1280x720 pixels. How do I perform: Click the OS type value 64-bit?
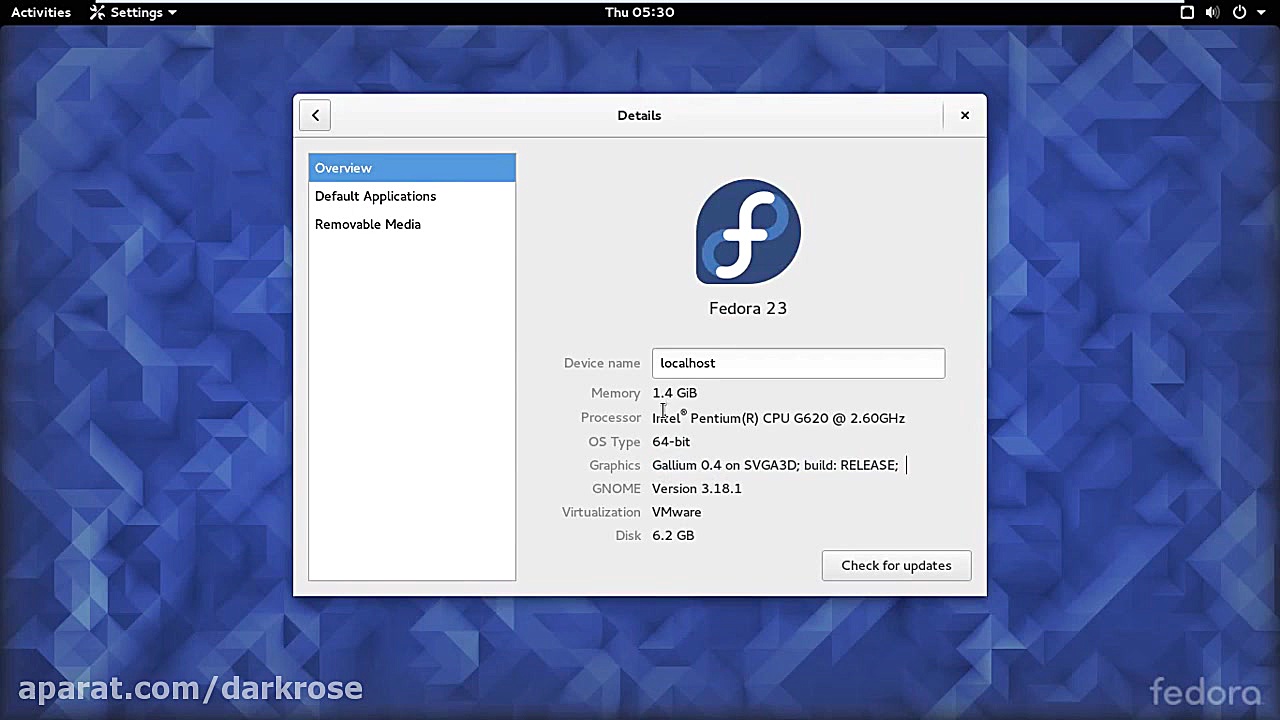[671, 441]
